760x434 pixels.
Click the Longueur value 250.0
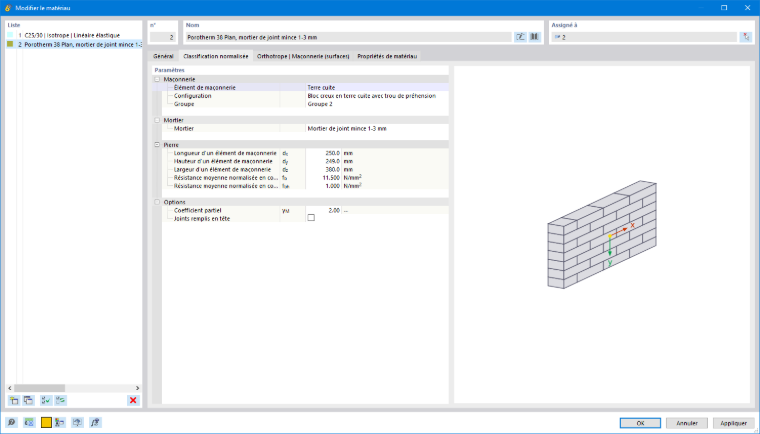(324, 153)
